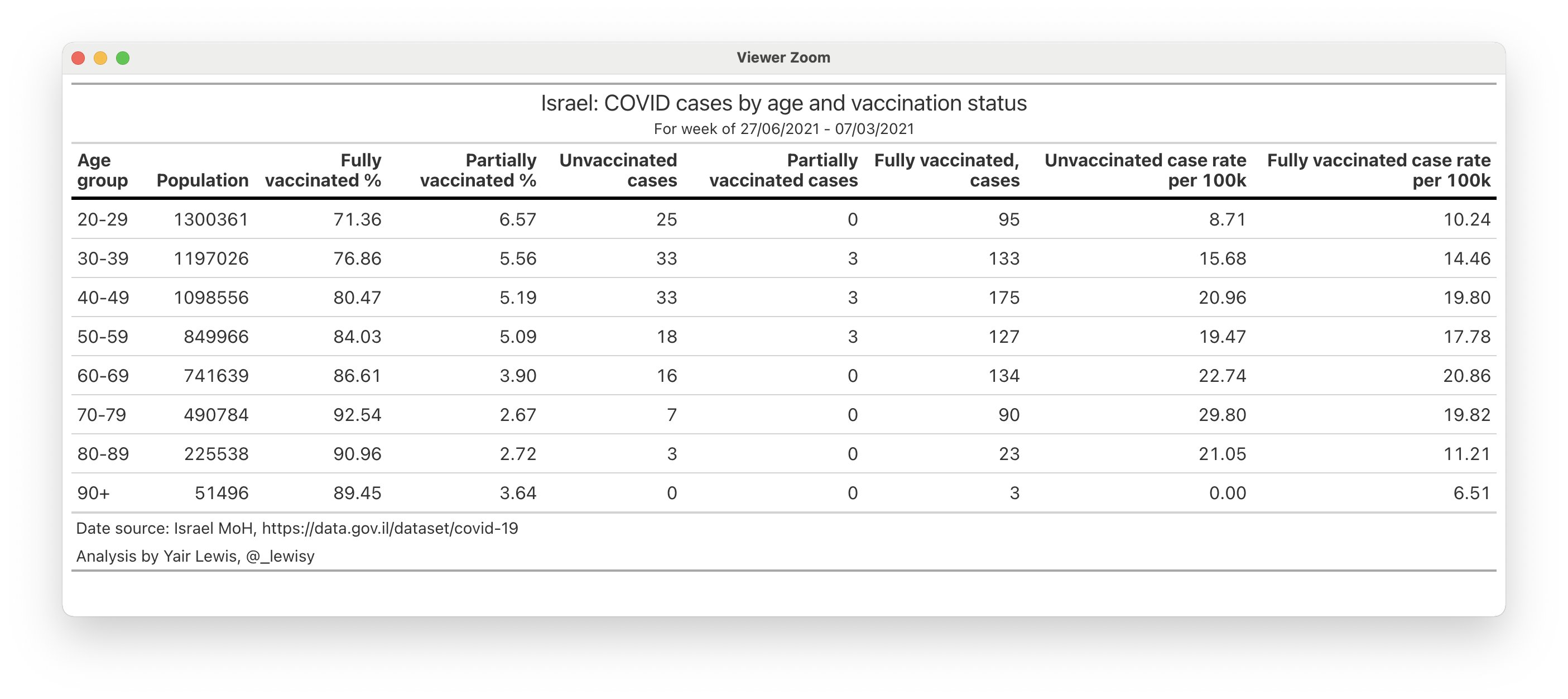Minimize the Viewer Zoom window
The image size is (1568, 699).
100,58
